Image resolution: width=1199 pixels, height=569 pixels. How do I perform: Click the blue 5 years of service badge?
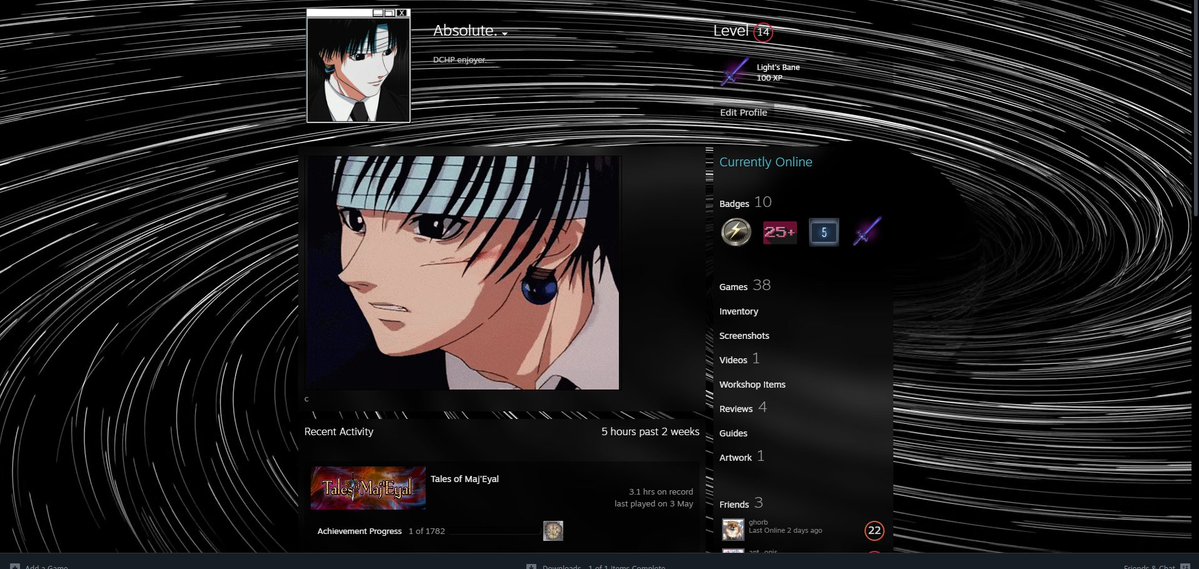click(x=824, y=232)
